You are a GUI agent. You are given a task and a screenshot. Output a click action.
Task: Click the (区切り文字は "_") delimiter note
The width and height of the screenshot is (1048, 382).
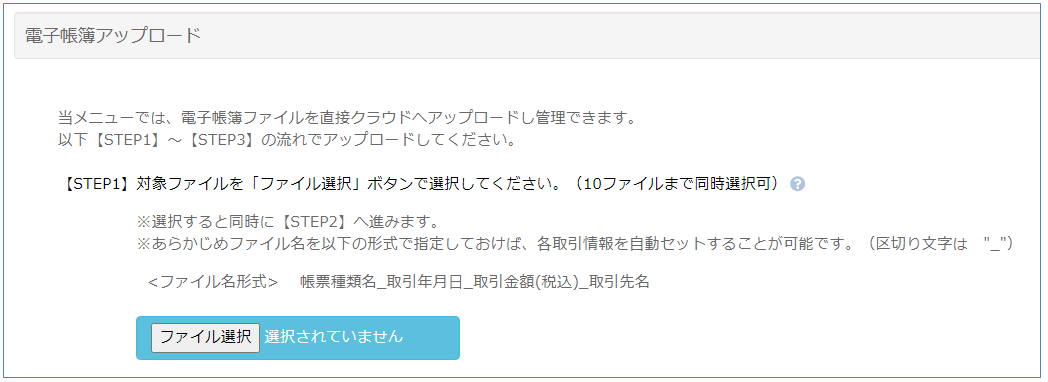(x=935, y=244)
